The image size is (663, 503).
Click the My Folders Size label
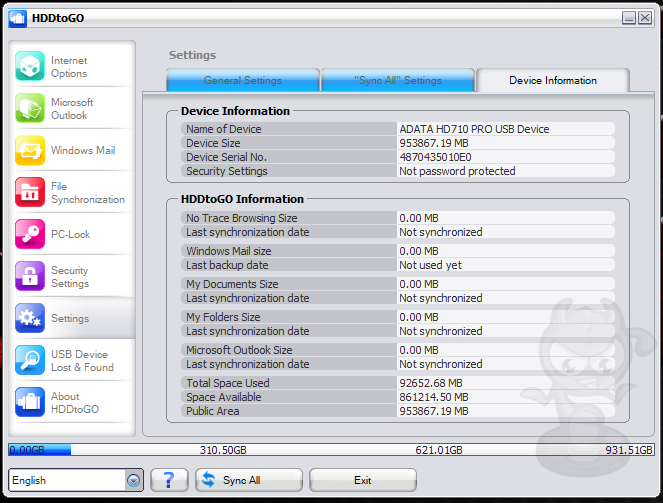pyautogui.click(x=223, y=317)
